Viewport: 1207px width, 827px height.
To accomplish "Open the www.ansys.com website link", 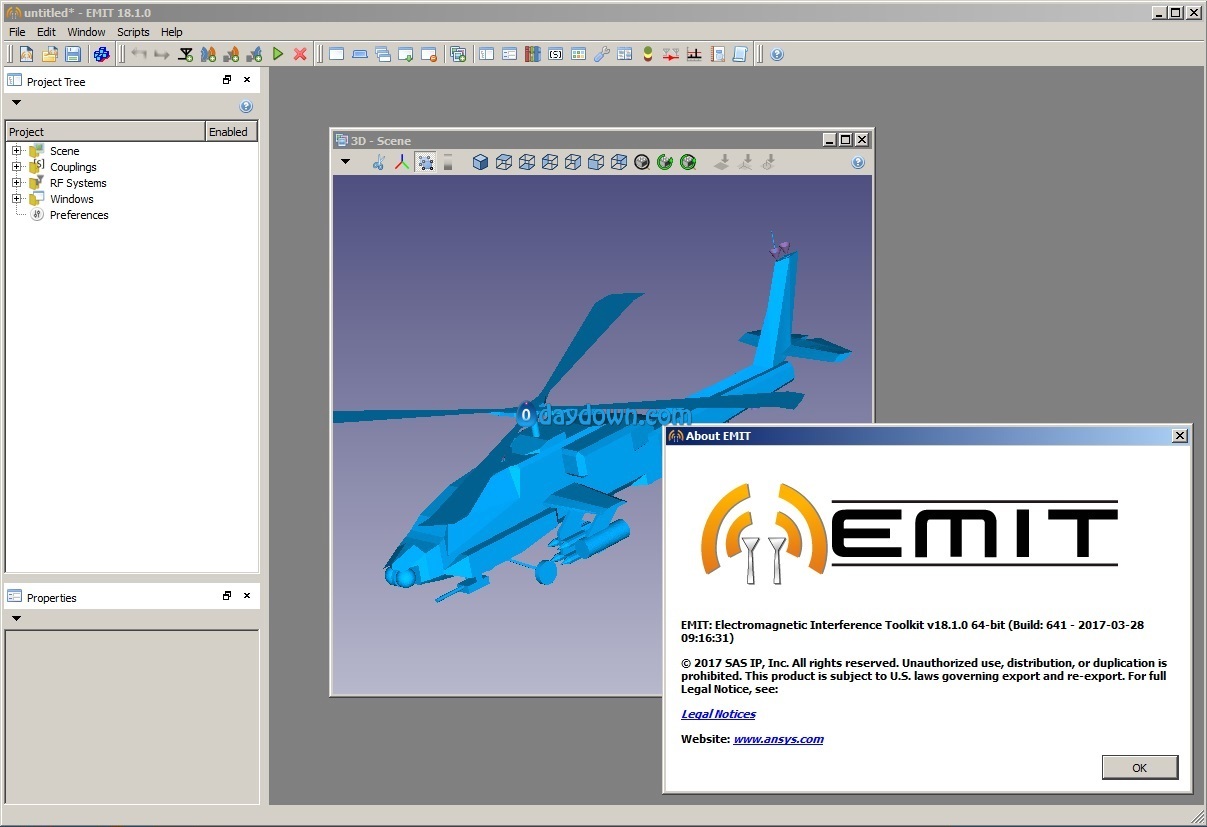I will [x=778, y=739].
